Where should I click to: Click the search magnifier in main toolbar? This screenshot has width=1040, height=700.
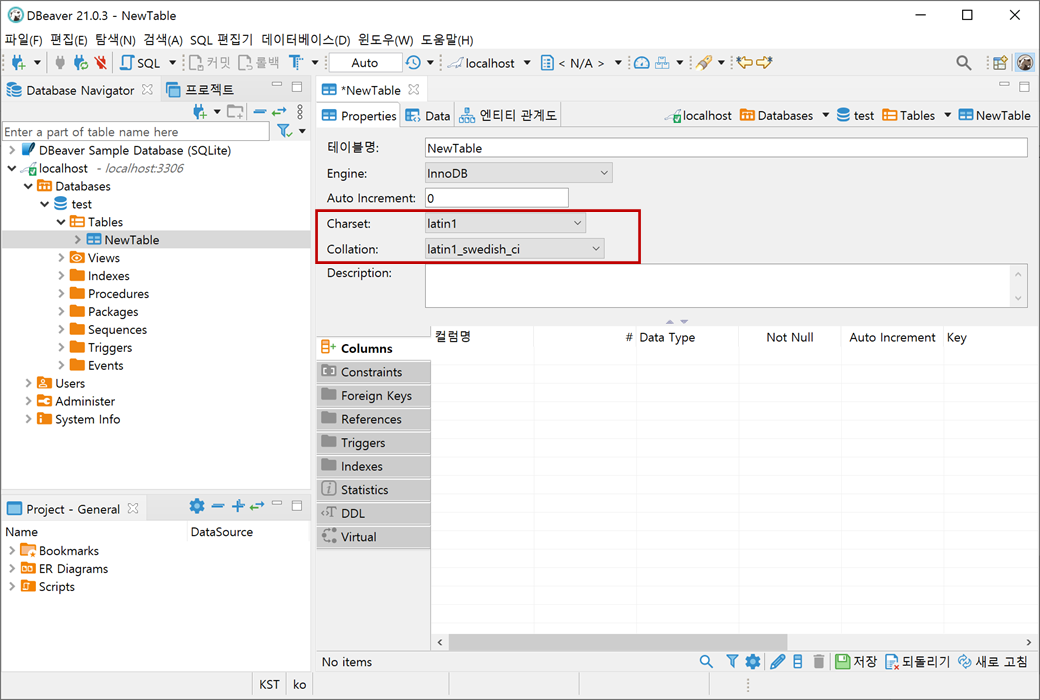click(964, 62)
